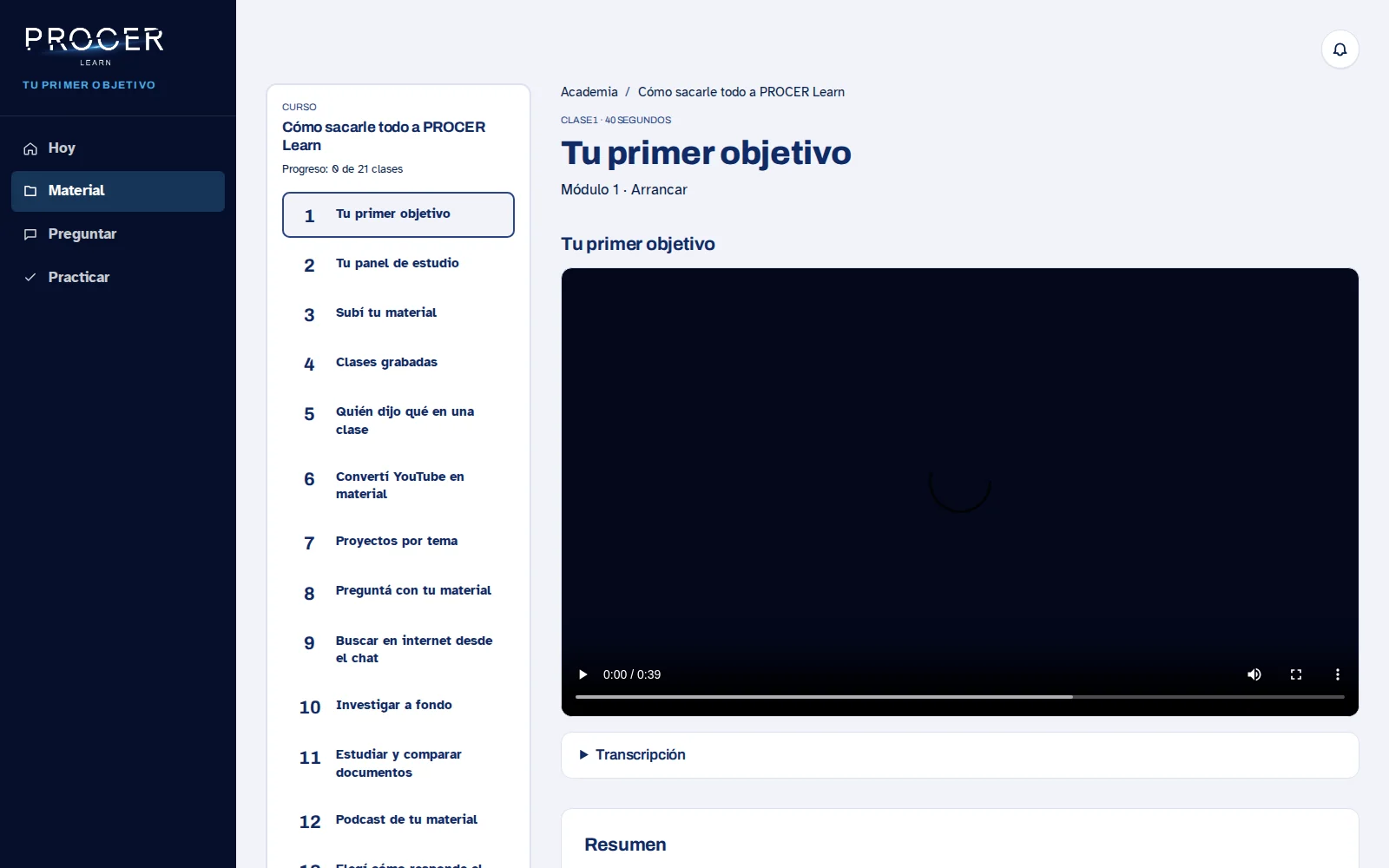Mute the video audio
This screenshot has height=868, width=1389.
1254,674
